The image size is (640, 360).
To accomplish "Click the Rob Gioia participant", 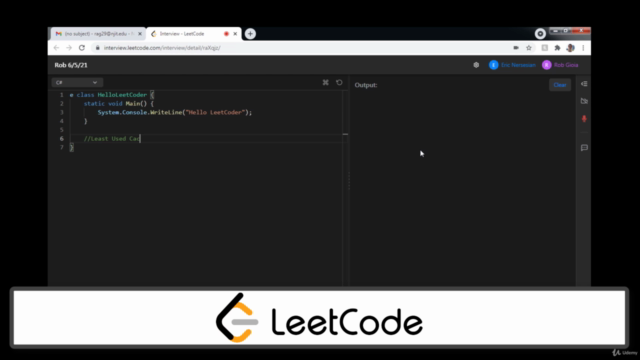I will pyautogui.click(x=560, y=65).
